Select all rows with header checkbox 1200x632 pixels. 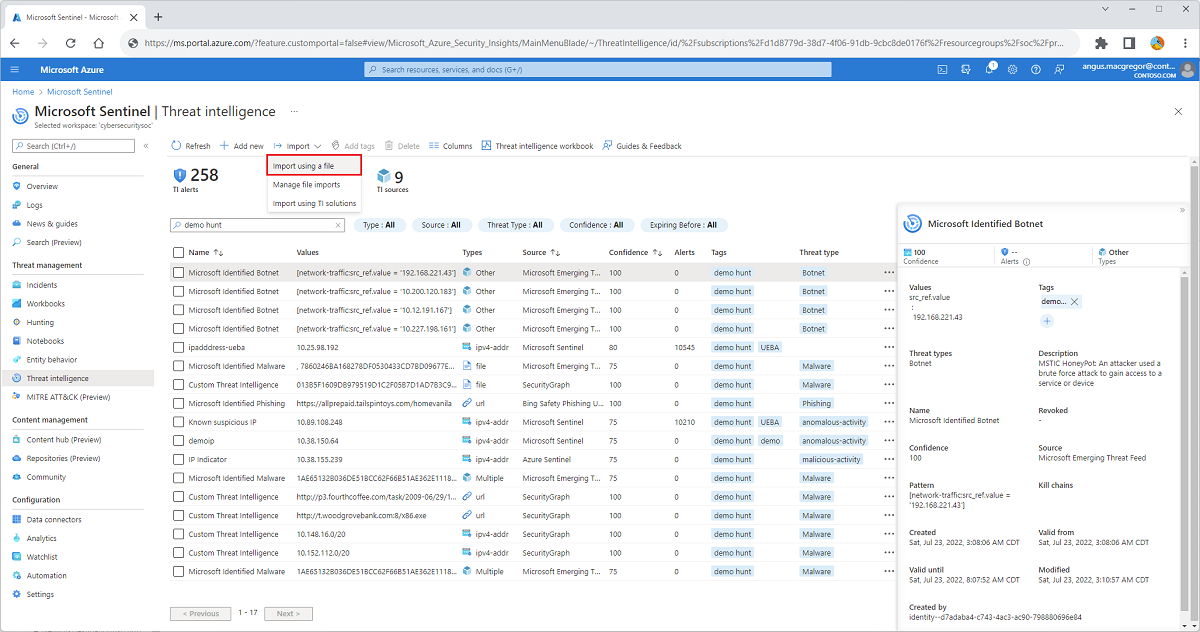[x=178, y=253]
